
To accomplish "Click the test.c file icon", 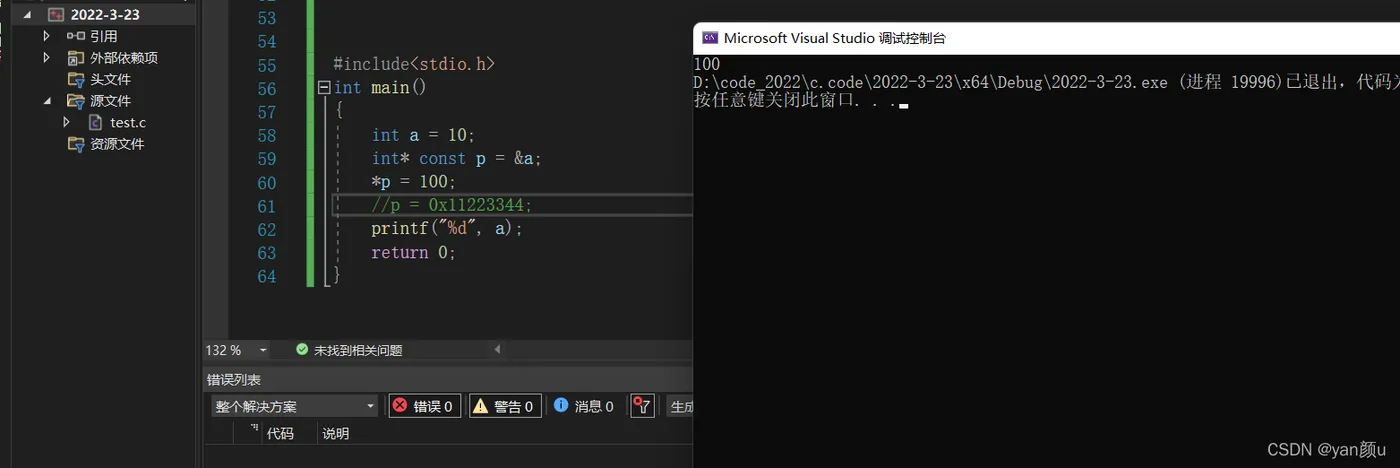I will coord(96,122).
